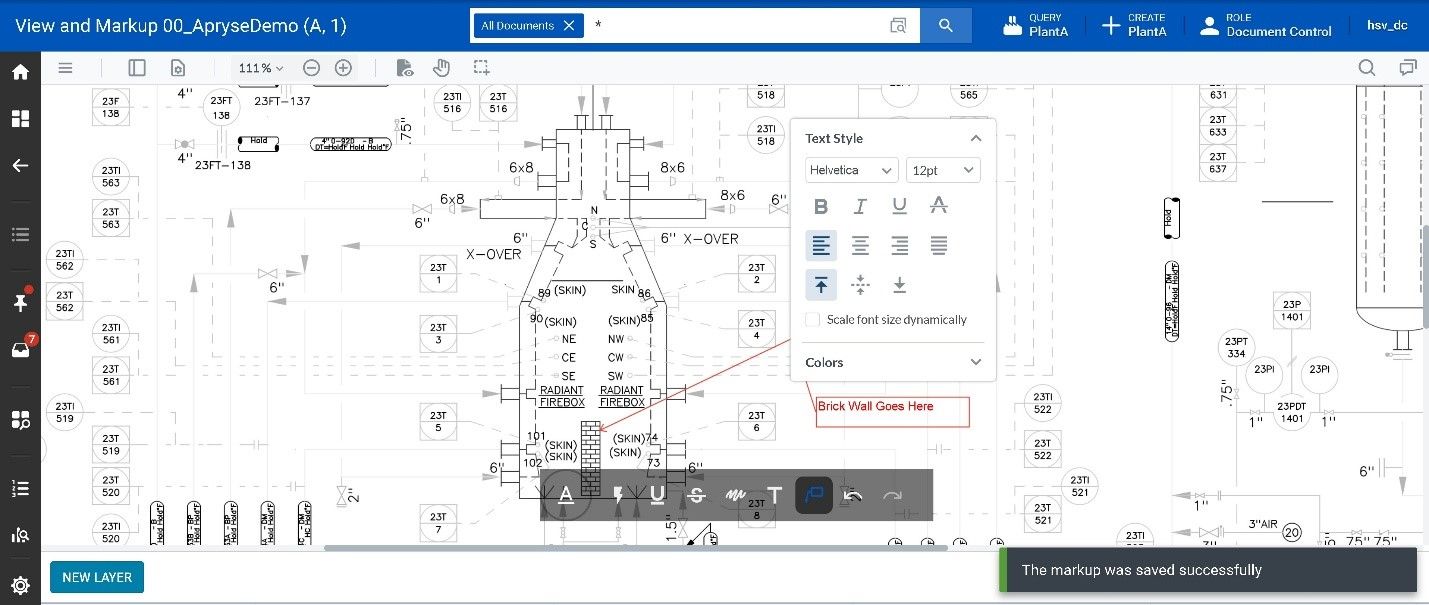Enable Scale font size dynamically checkbox
Screen dimensions: 1429x605
point(814,320)
